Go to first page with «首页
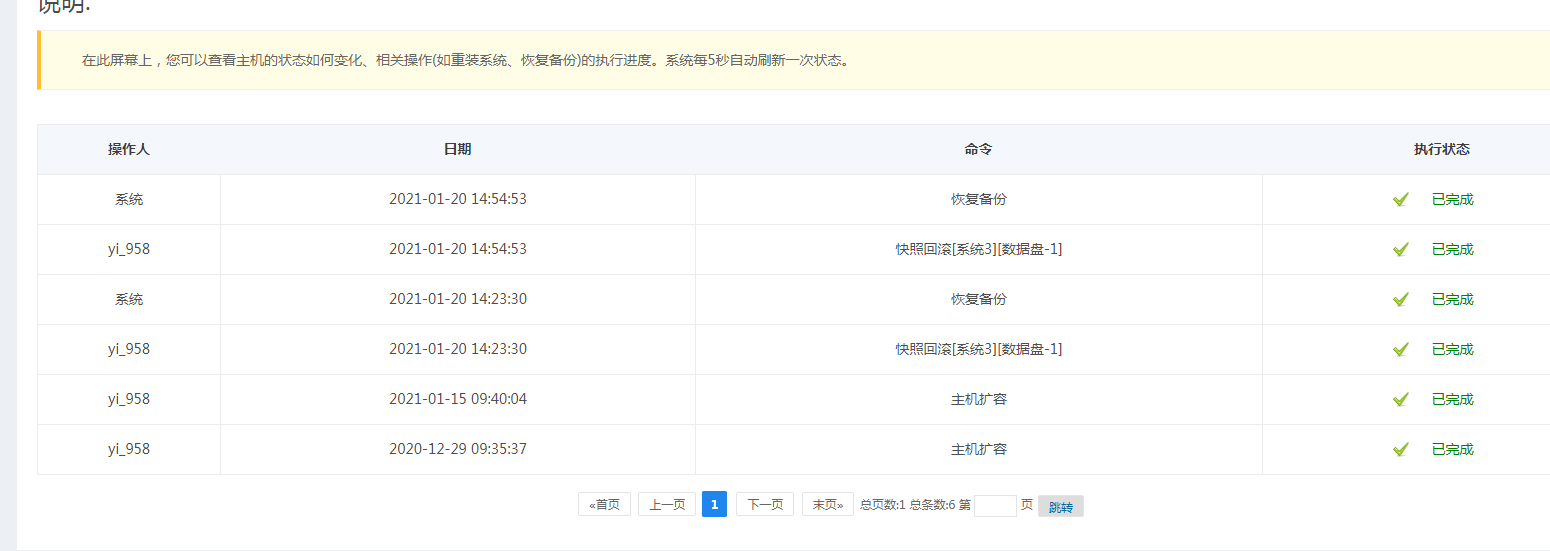The image size is (1550, 551). pos(604,504)
